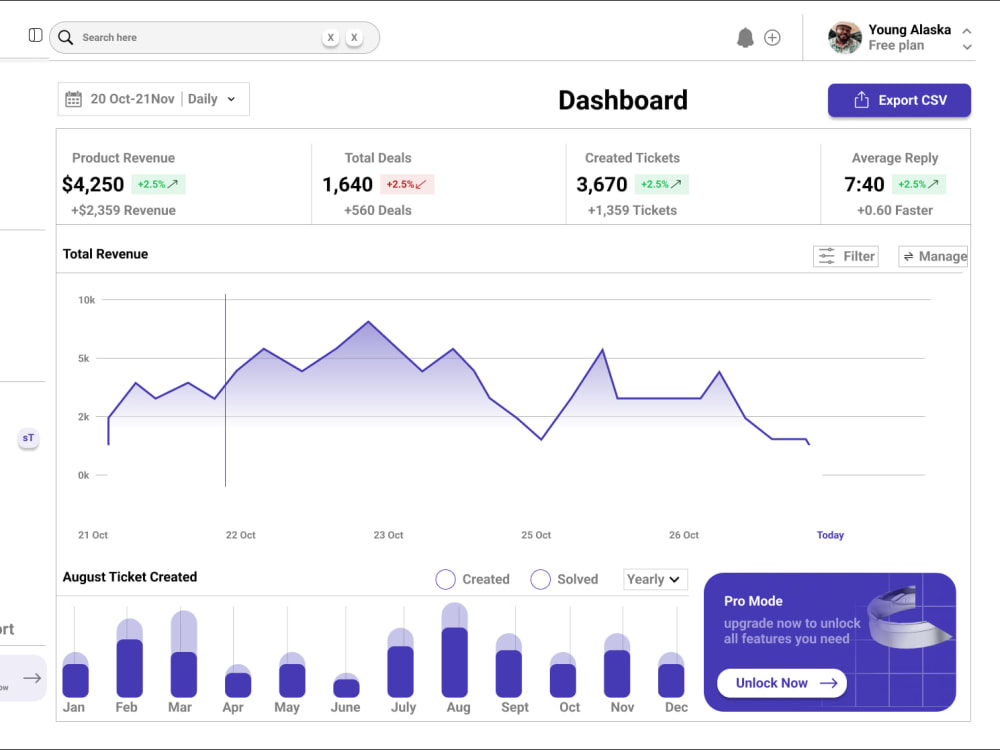
Task: Click the red Total Deals +2.5% badge
Action: (x=407, y=184)
